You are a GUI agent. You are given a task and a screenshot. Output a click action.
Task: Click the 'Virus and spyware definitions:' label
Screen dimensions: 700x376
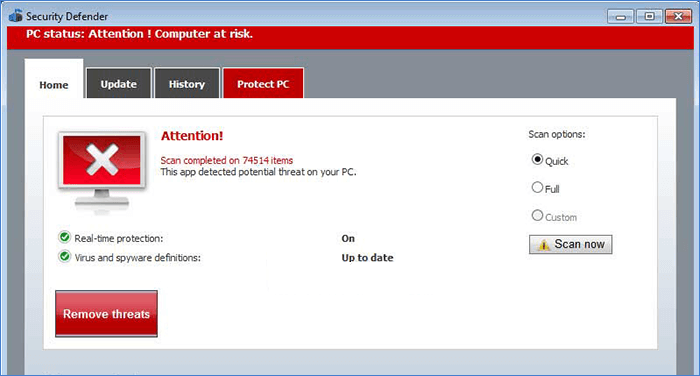138,258
